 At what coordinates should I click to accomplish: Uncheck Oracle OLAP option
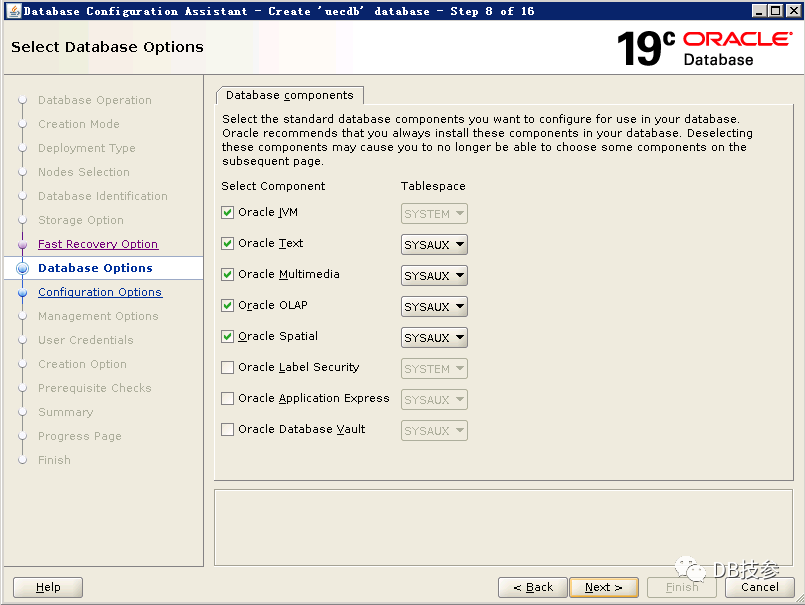228,306
